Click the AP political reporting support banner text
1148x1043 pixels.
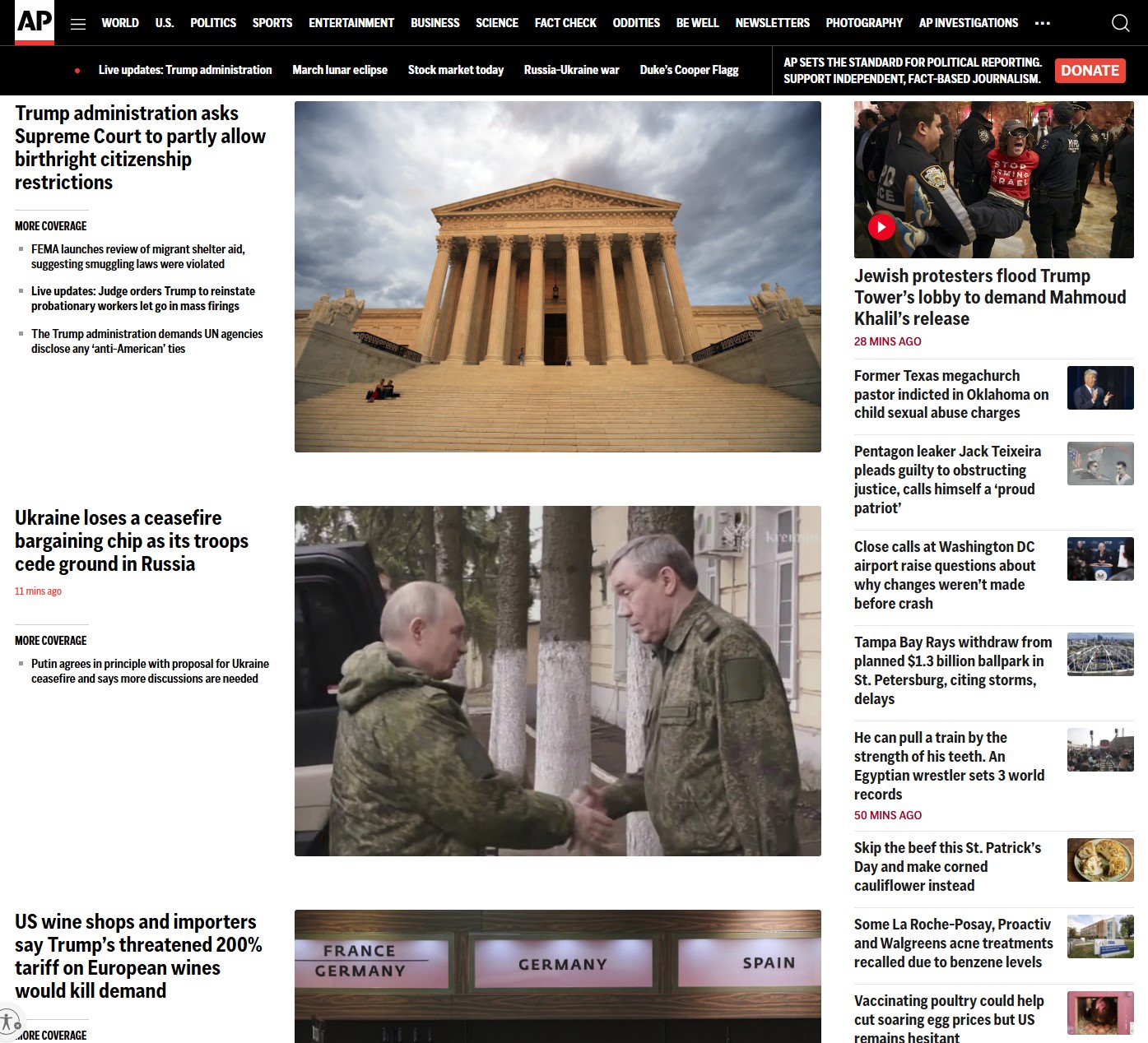(913, 71)
